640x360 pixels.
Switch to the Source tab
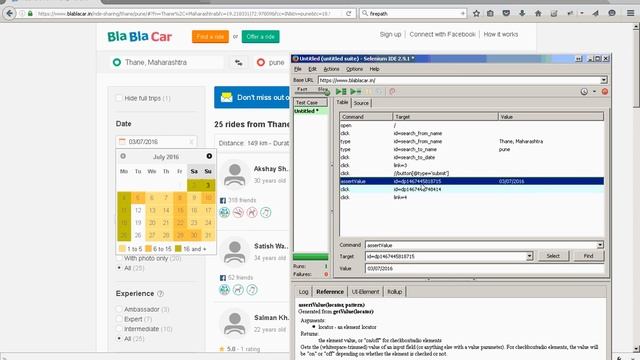pos(361,103)
